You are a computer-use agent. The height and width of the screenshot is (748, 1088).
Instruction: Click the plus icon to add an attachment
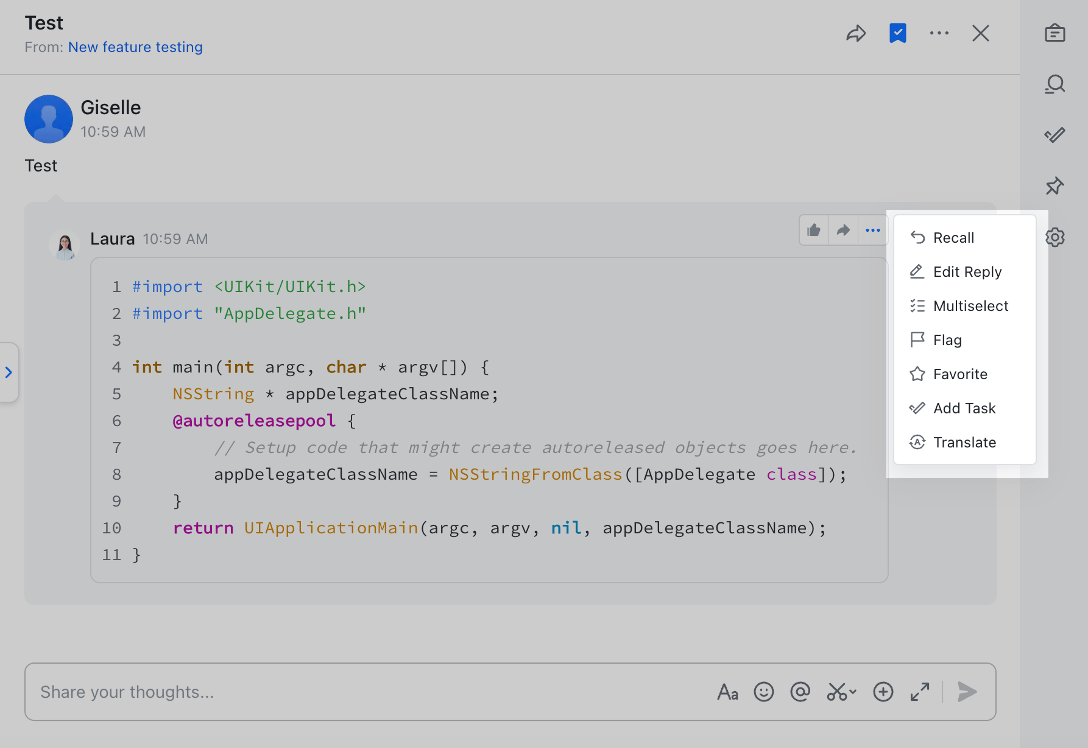click(883, 691)
